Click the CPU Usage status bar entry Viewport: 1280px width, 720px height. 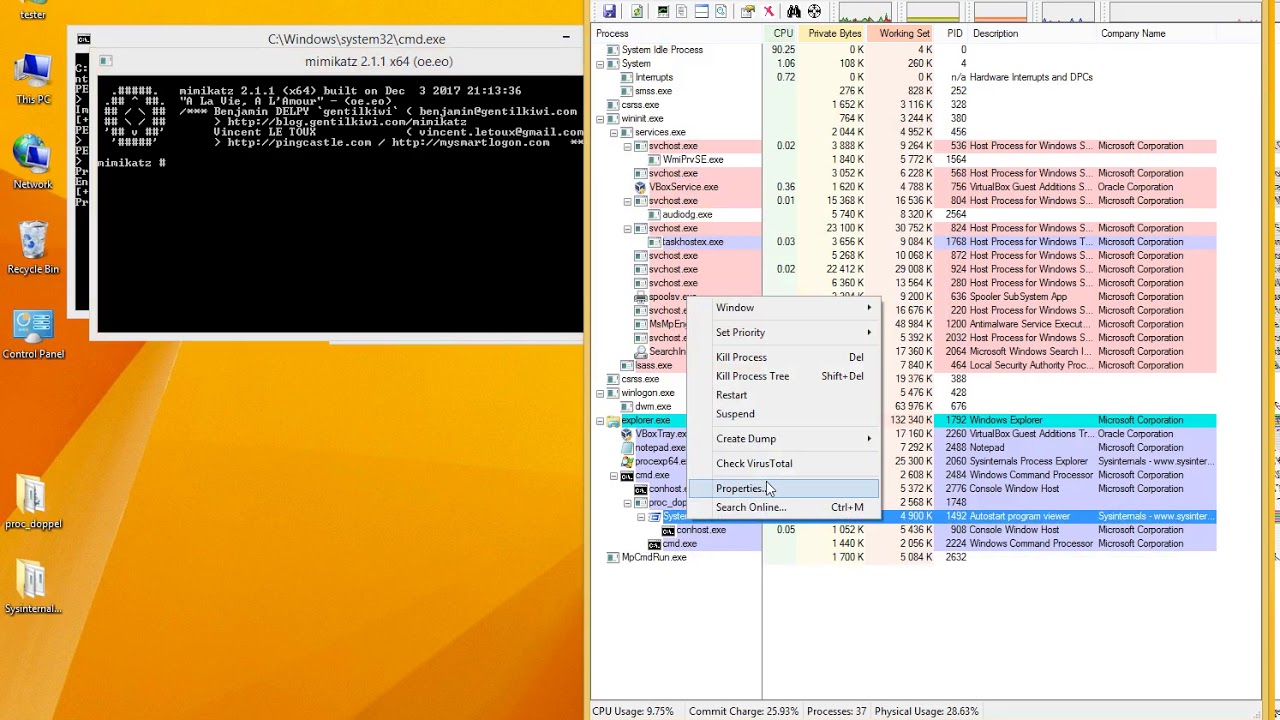pyautogui.click(x=633, y=711)
